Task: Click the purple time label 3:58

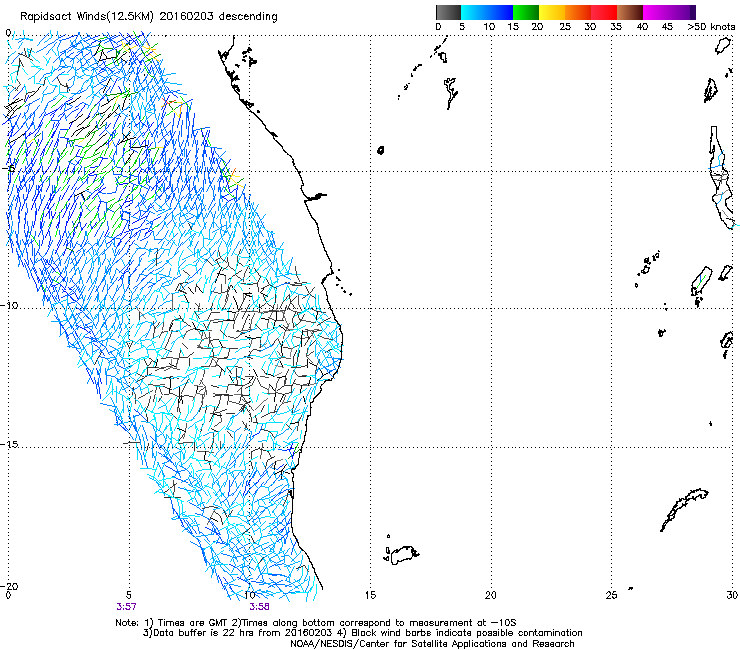Action: coord(260,607)
